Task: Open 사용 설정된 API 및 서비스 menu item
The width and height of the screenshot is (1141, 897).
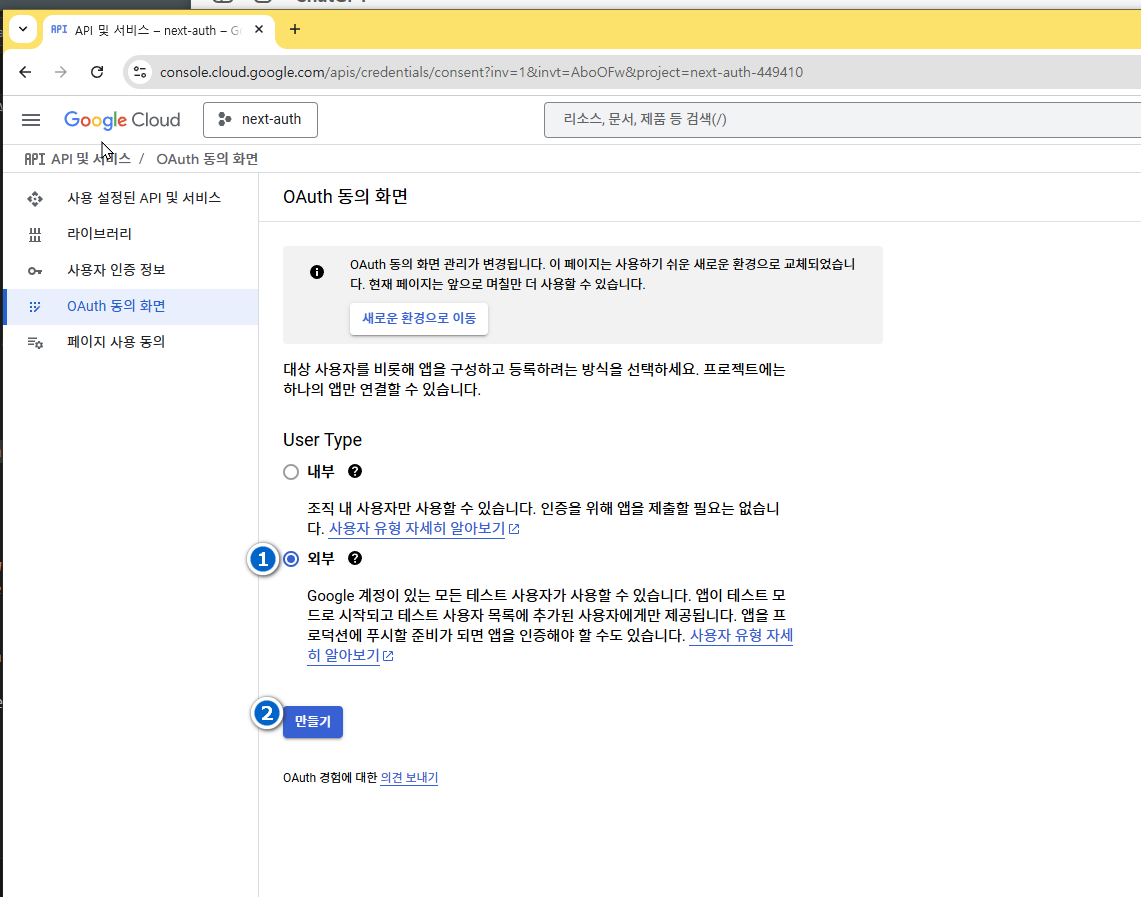Action: [x=143, y=198]
